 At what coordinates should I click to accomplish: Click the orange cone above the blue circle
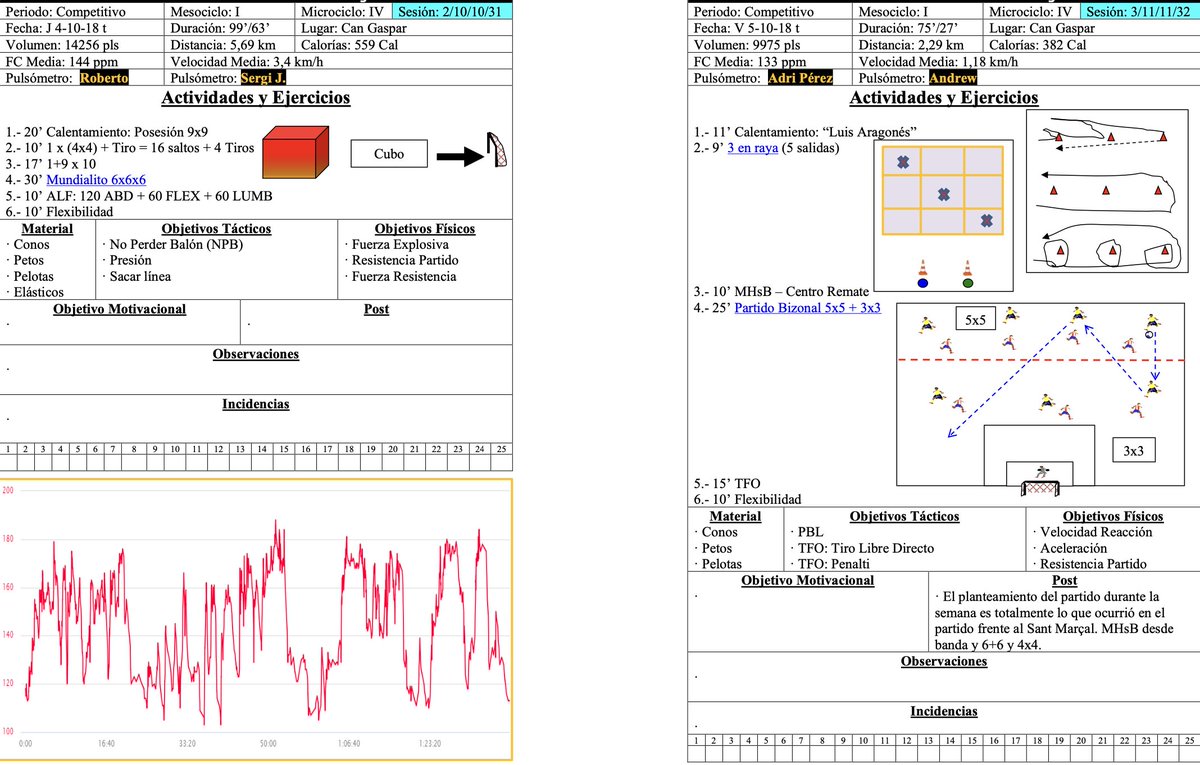(x=922, y=267)
